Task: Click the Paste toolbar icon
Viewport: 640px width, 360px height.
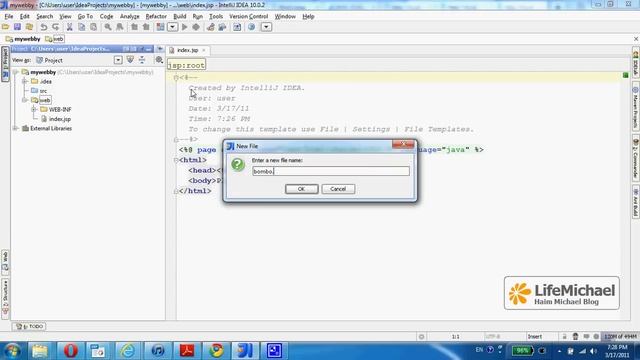Action: [93, 27]
